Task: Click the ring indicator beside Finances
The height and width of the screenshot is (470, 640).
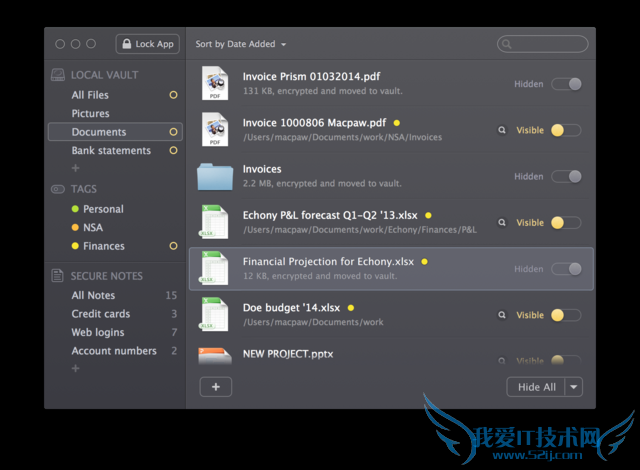Action: pos(173,246)
